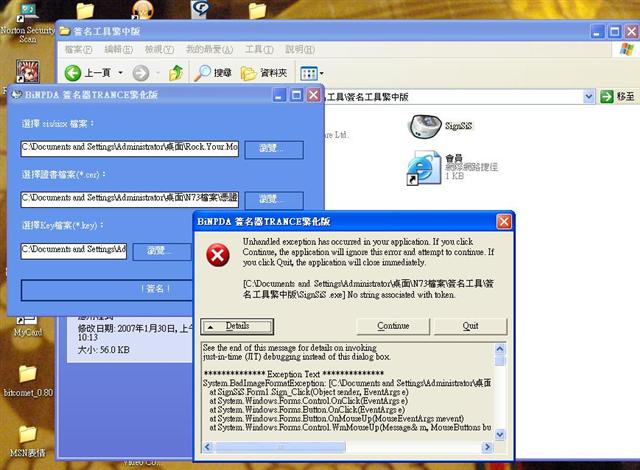Toggle the Folders (資料夾) pane button
Viewport: 640px width, 470px height.
264,73
